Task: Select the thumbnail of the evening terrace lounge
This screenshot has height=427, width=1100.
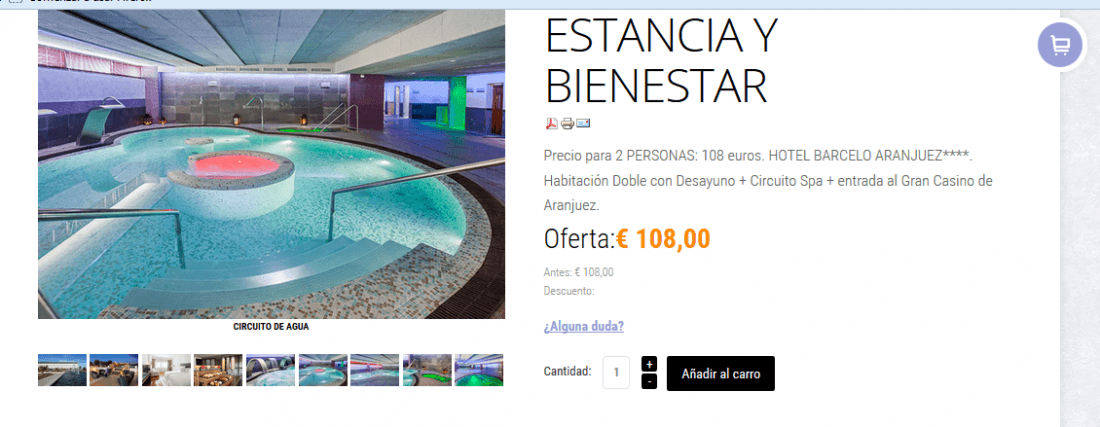Action: (114, 370)
